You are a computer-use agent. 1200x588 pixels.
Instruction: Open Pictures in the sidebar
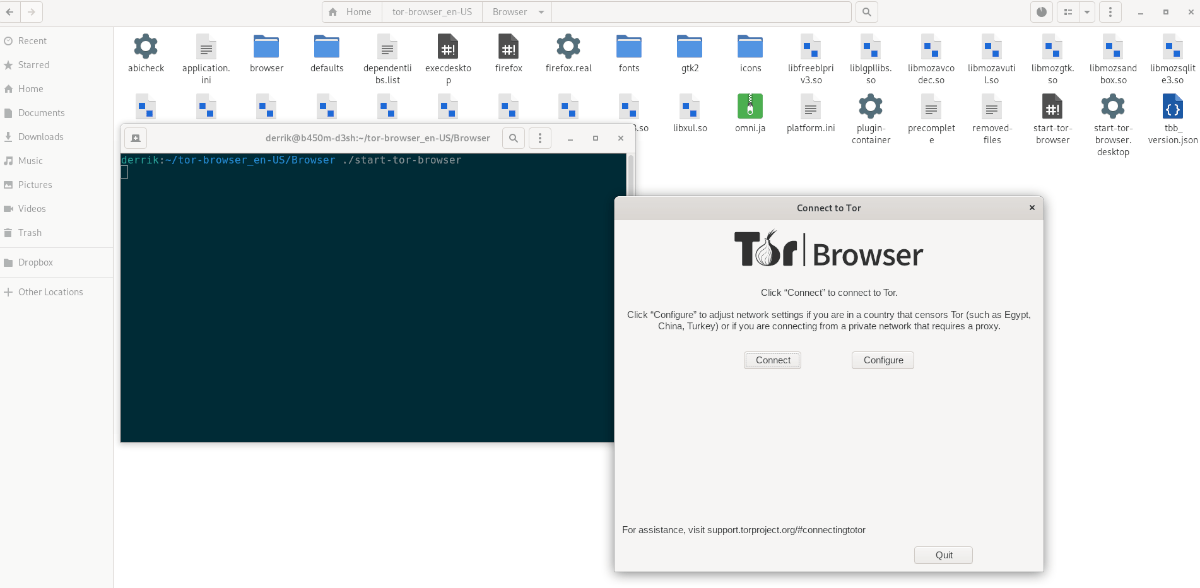pyautogui.click(x=57, y=185)
